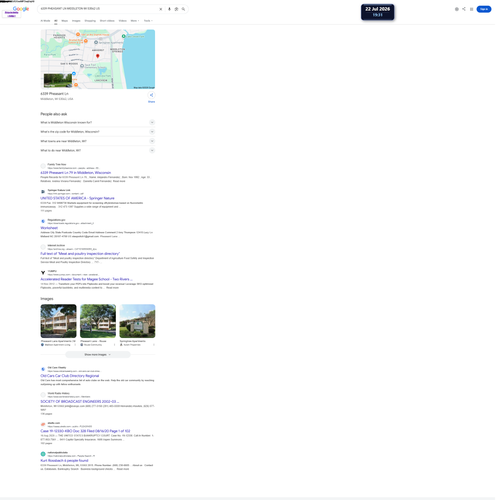
Task: Click the share icon in top header
Action: pos(464,9)
